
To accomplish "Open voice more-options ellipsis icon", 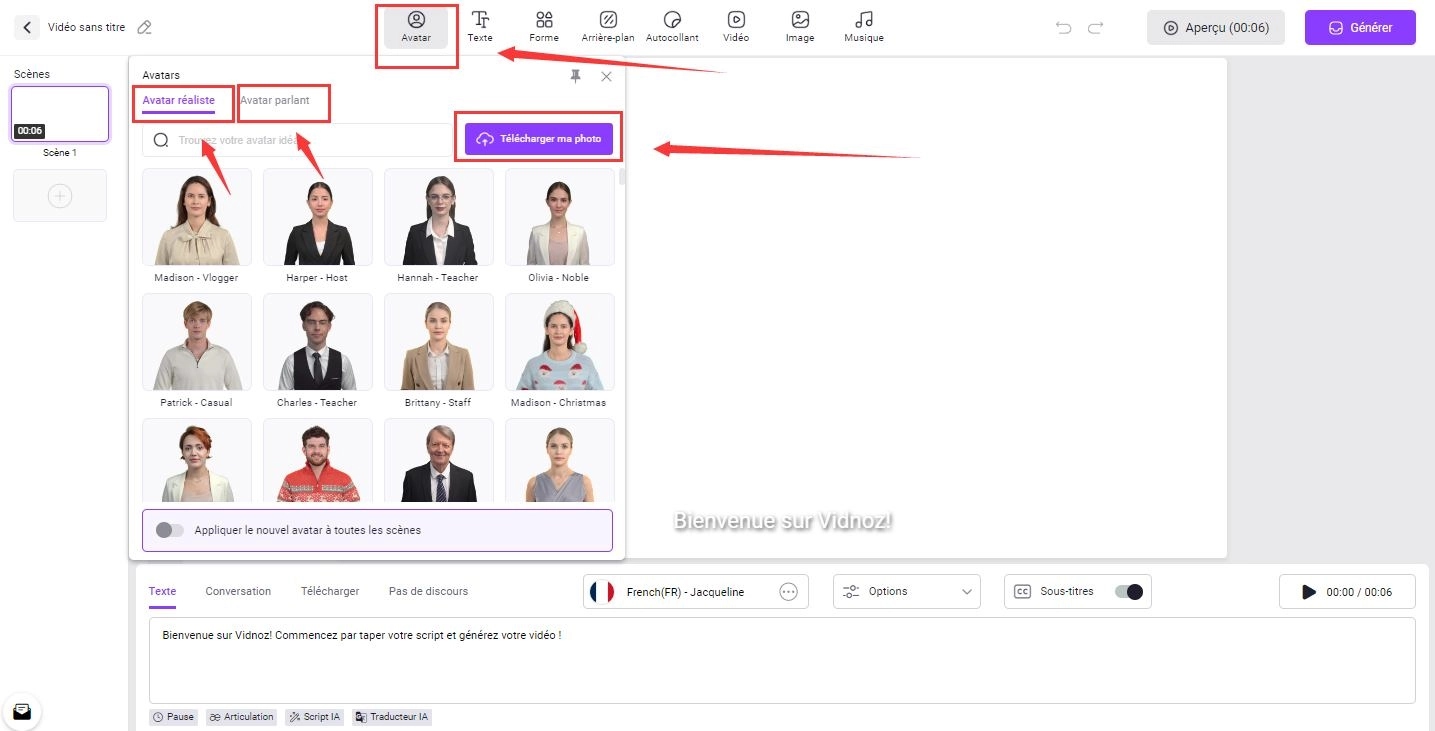I will [788, 592].
